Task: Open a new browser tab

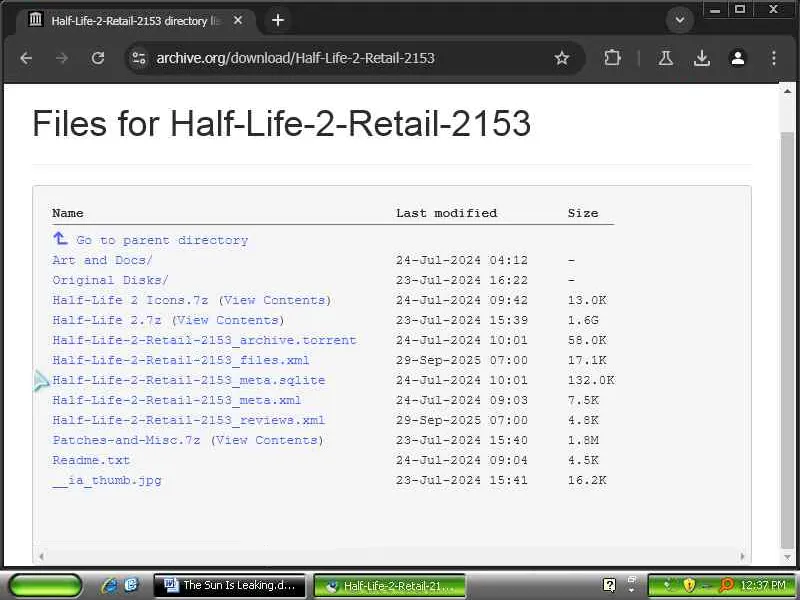Action: coord(278,20)
